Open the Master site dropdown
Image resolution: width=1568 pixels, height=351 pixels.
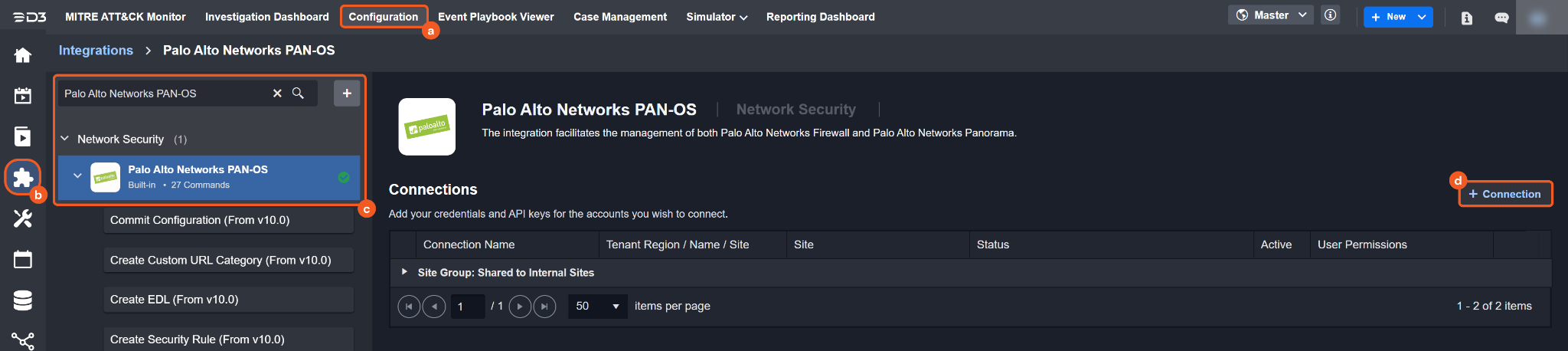click(1271, 15)
